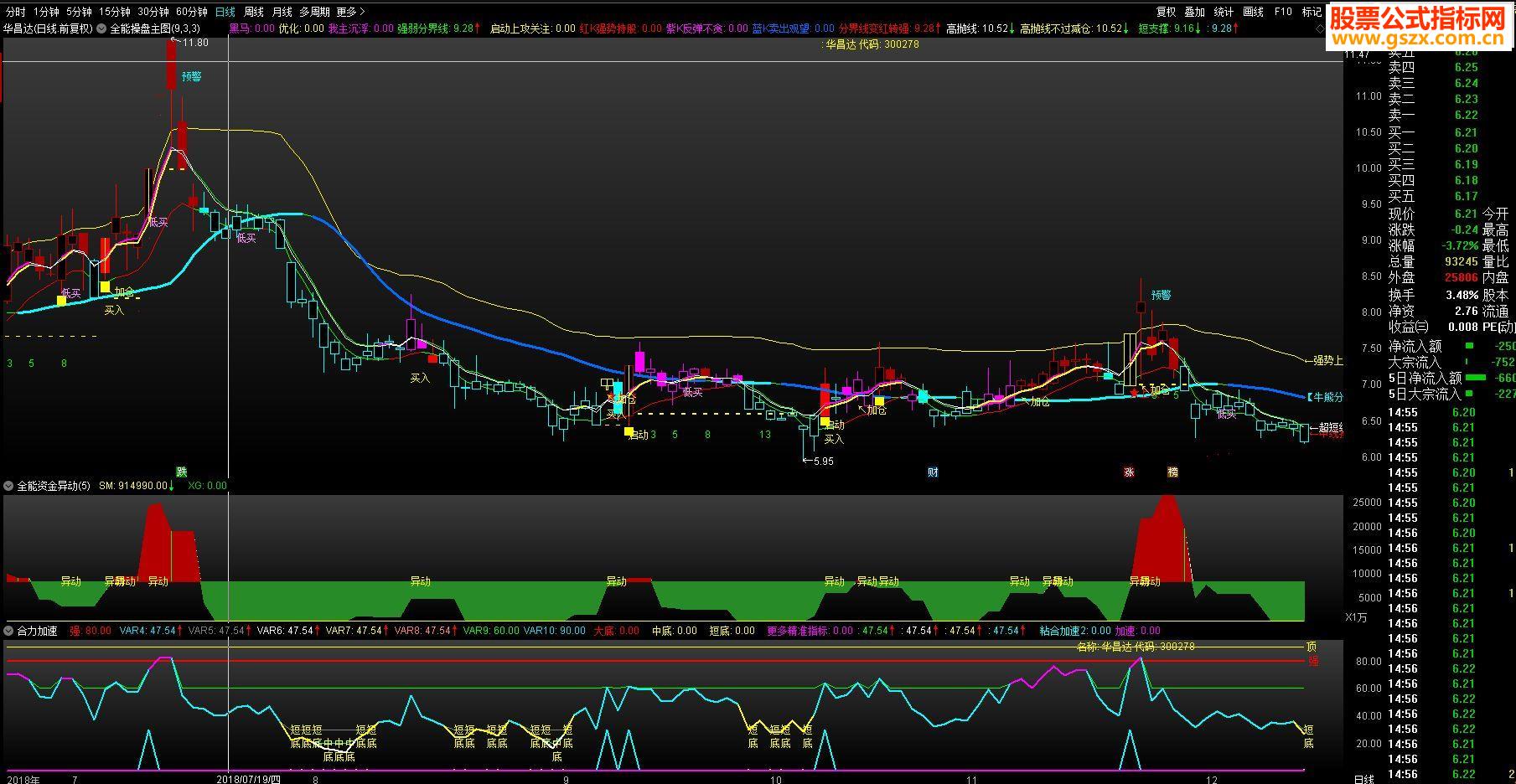Open the 标记 mark menu
The height and width of the screenshot is (784, 1516).
click(x=1312, y=12)
